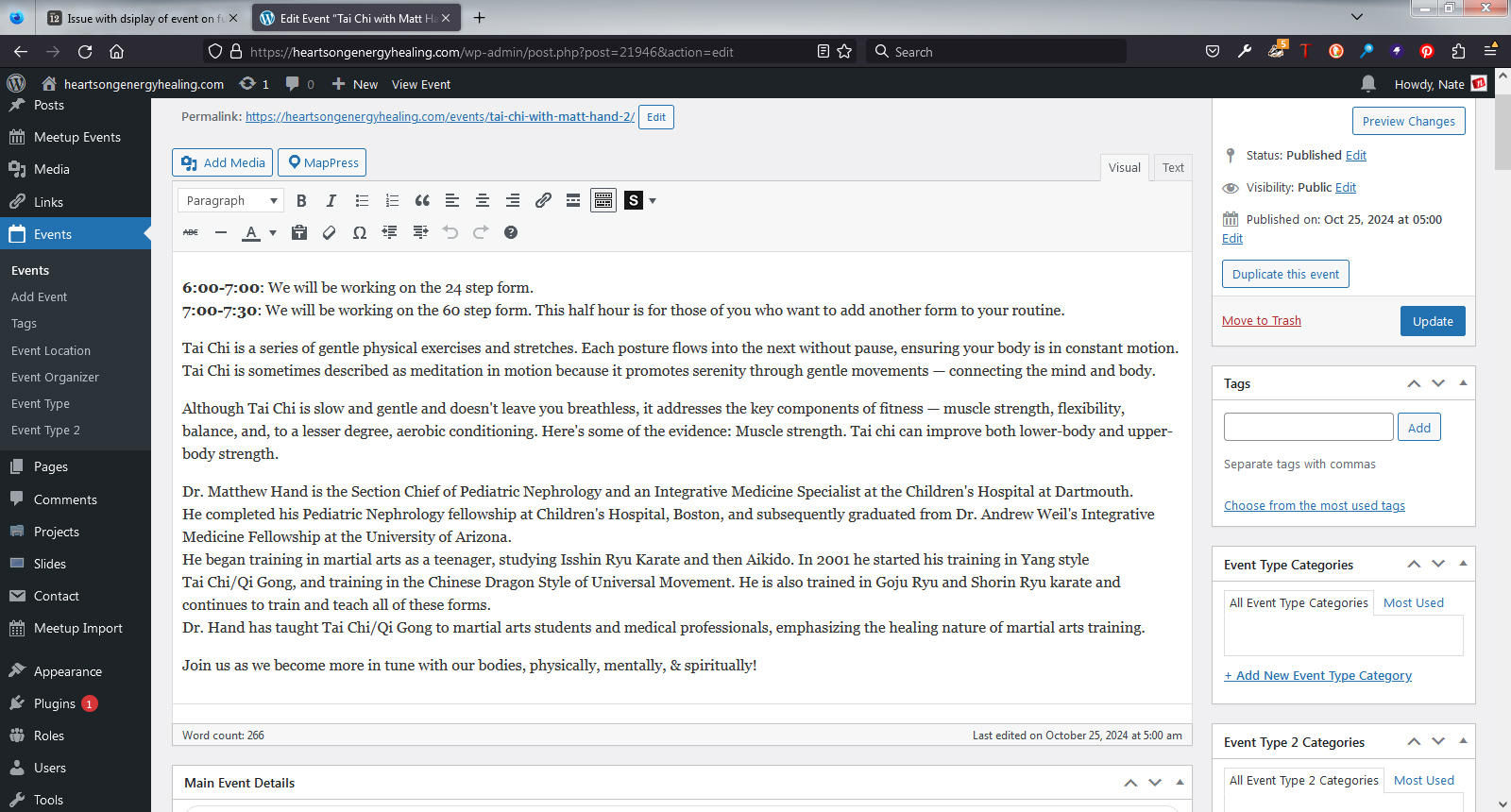Image resolution: width=1511 pixels, height=812 pixels.
Task: Click the notification bell in admin bar
Action: (x=1368, y=83)
